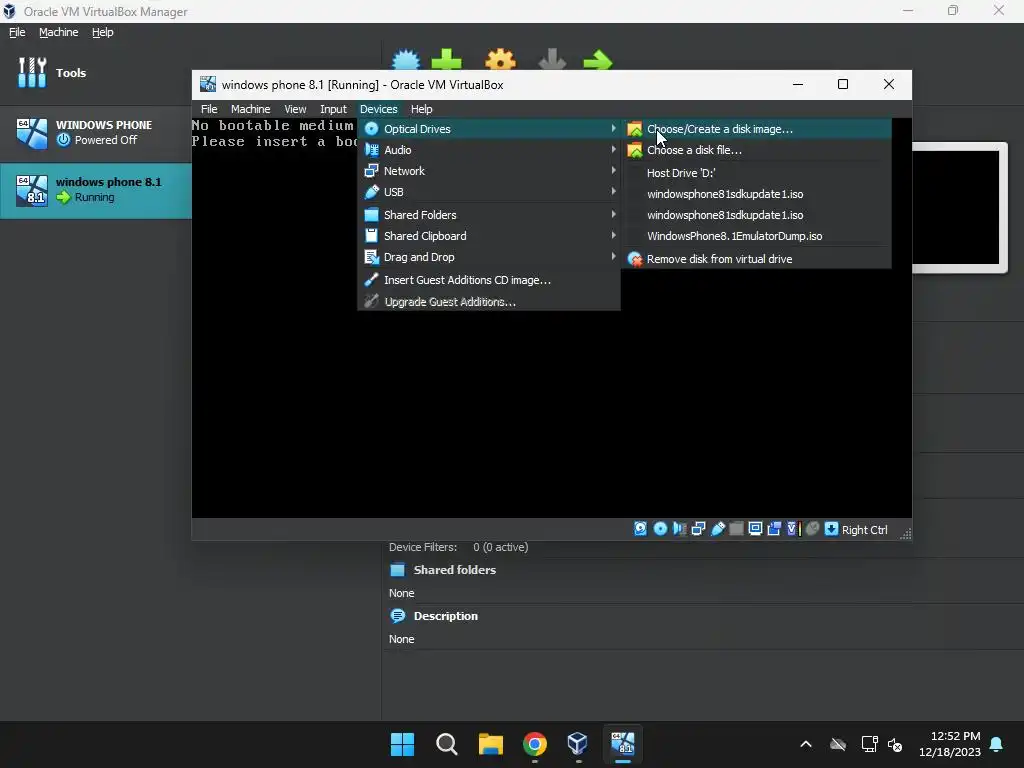Show hidden system tray icons chevron

pyautogui.click(x=806, y=744)
